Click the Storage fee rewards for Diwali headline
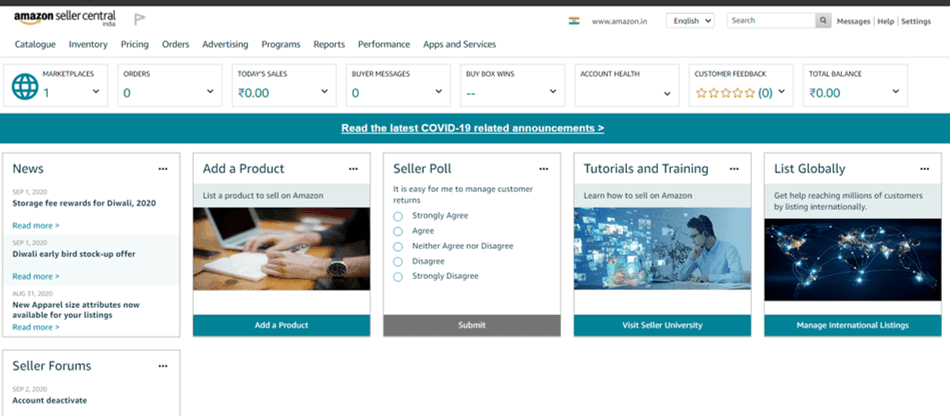The image size is (950, 416). pyautogui.click(x=84, y=203)
